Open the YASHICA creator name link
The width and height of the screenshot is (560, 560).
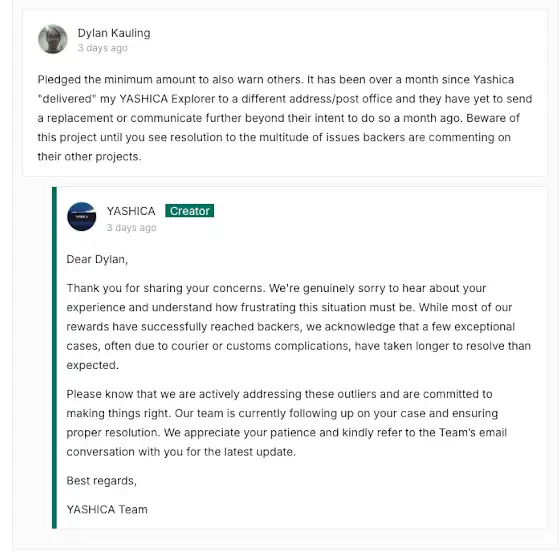pos(131,211)
